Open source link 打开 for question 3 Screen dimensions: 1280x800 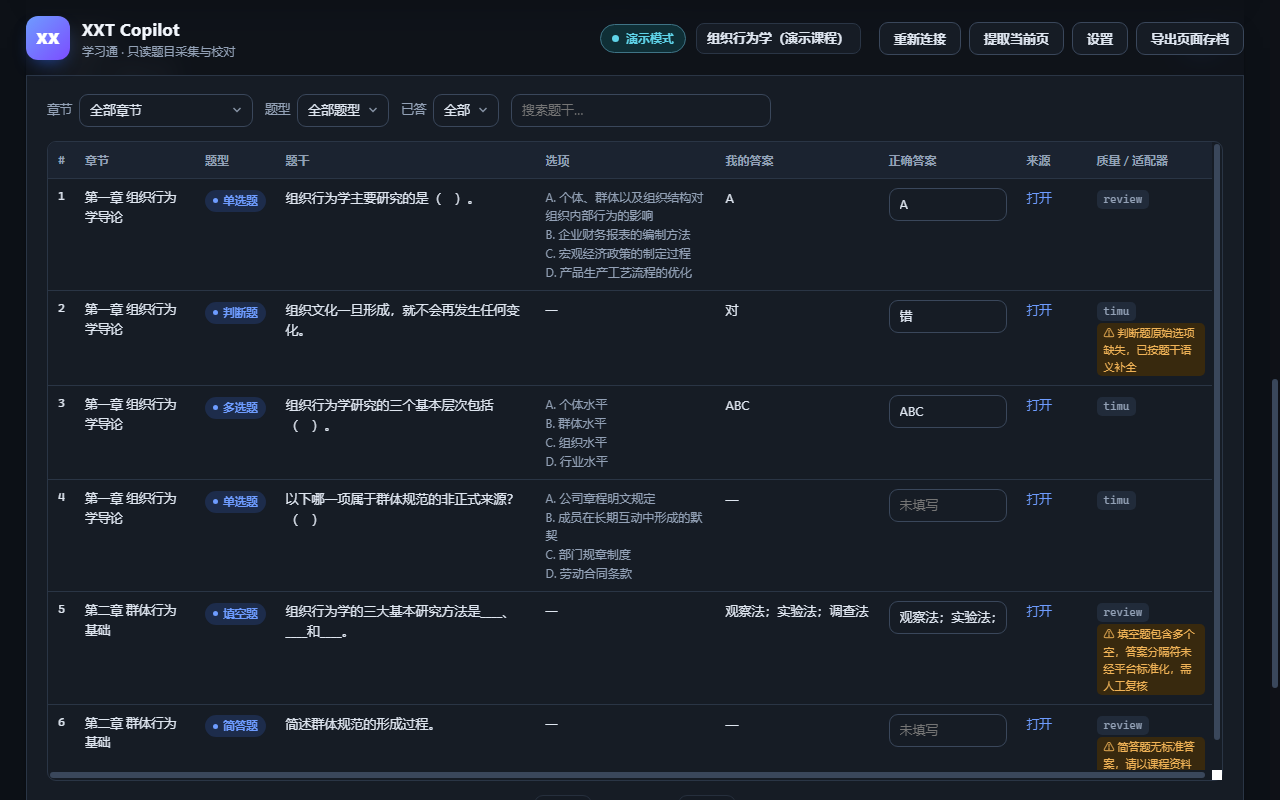tap(1039, 405)
